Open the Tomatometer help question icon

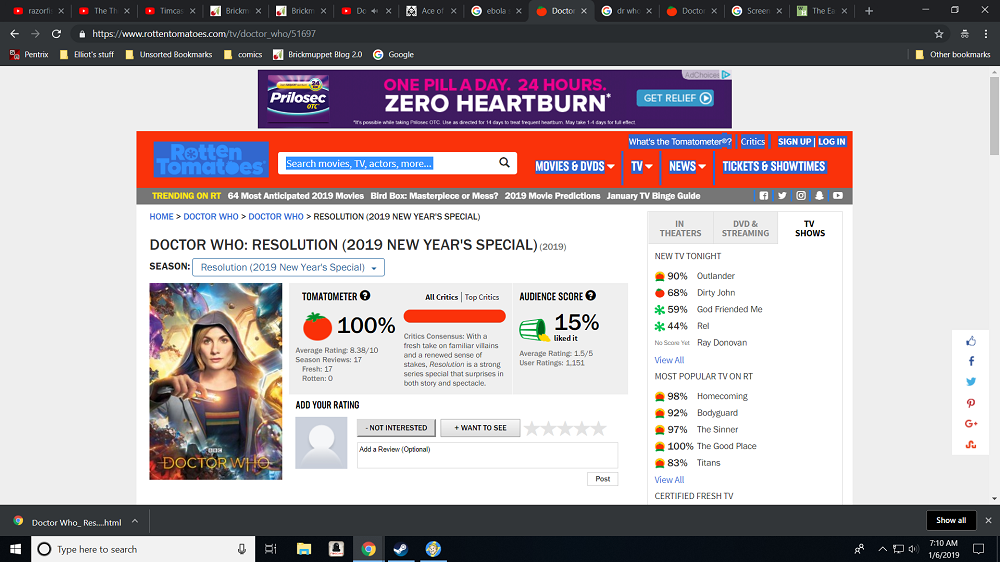(365, 296)
